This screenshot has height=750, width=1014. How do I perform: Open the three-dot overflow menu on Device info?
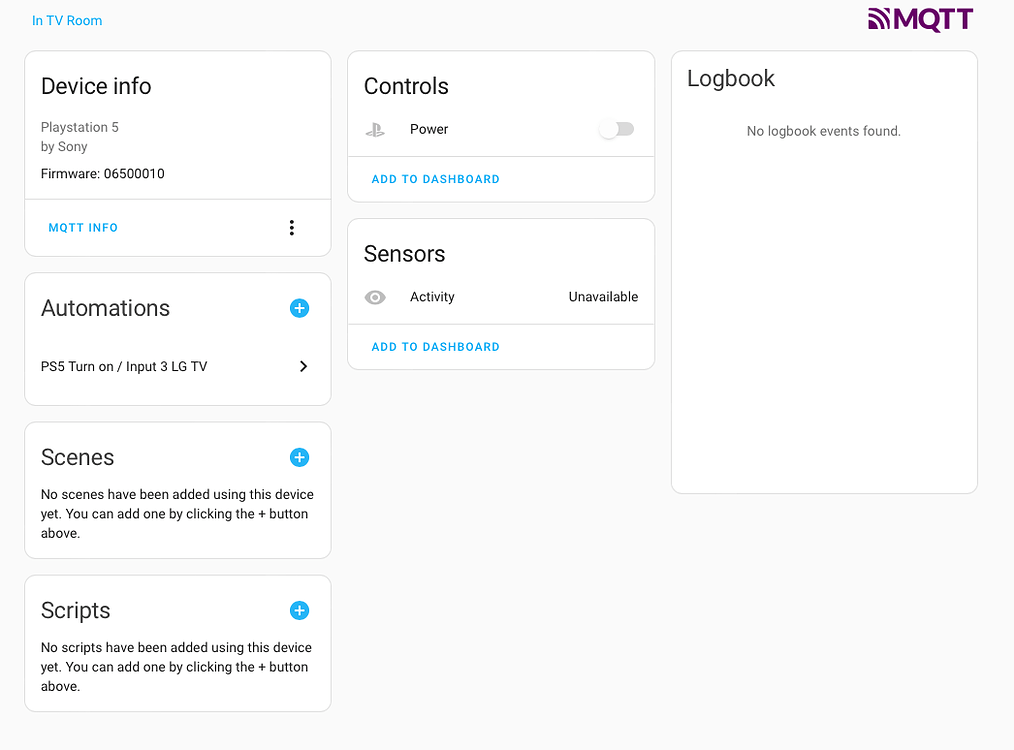tap(291, 227)
